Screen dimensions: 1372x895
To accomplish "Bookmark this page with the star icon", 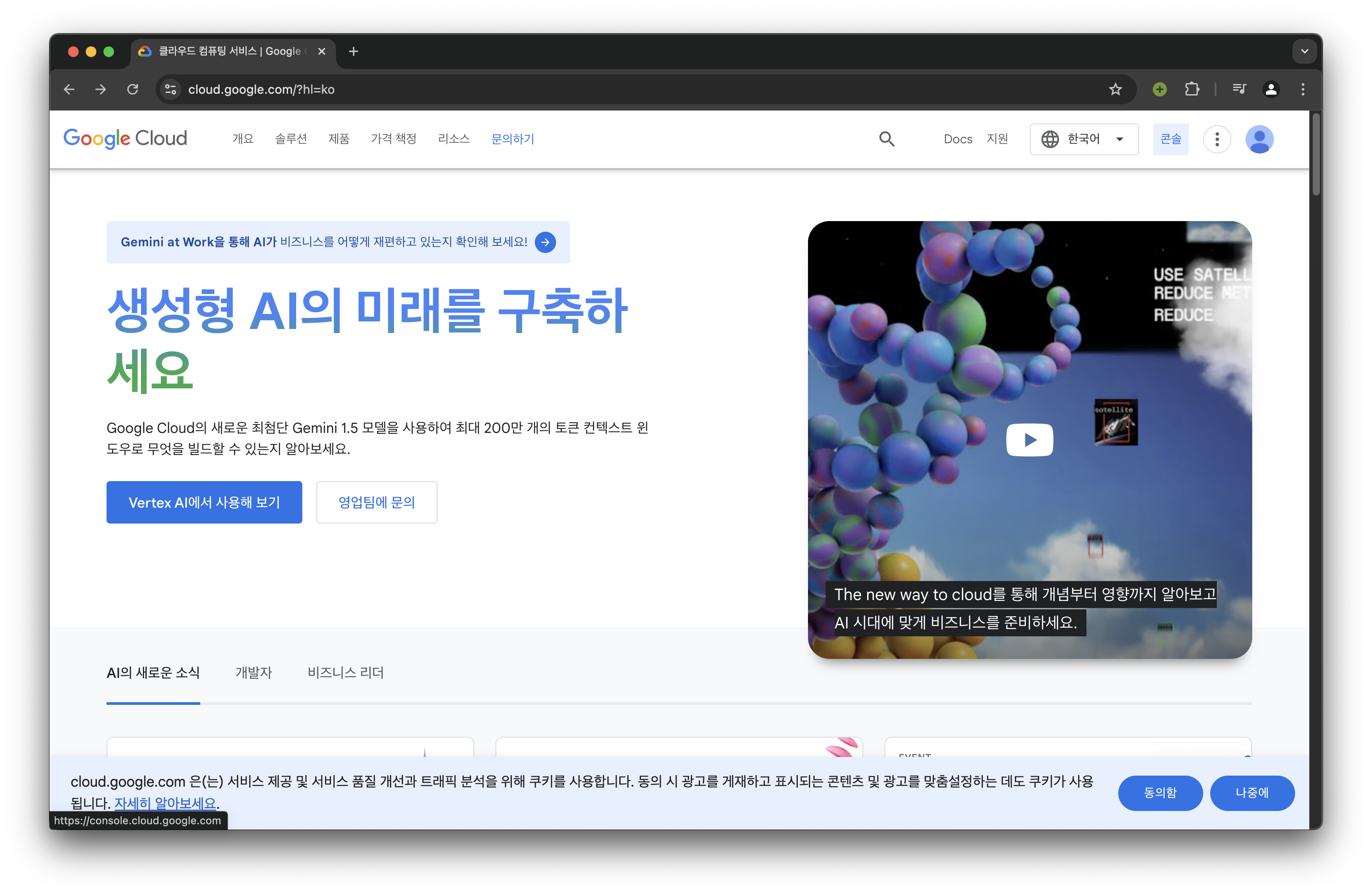I will [x=1115, y=89].
